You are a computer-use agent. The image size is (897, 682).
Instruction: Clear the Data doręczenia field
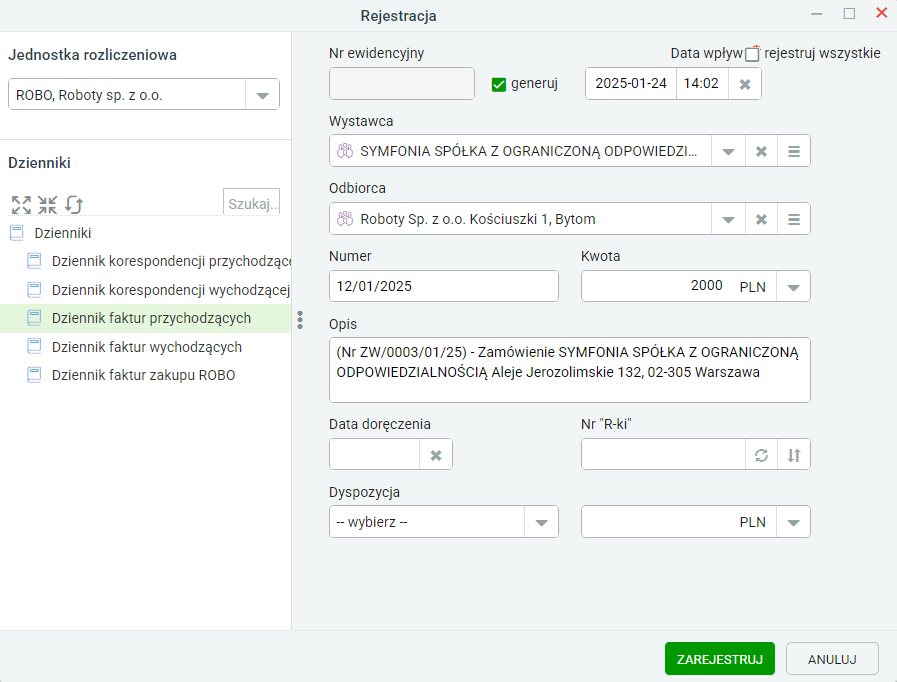point(436,455)
